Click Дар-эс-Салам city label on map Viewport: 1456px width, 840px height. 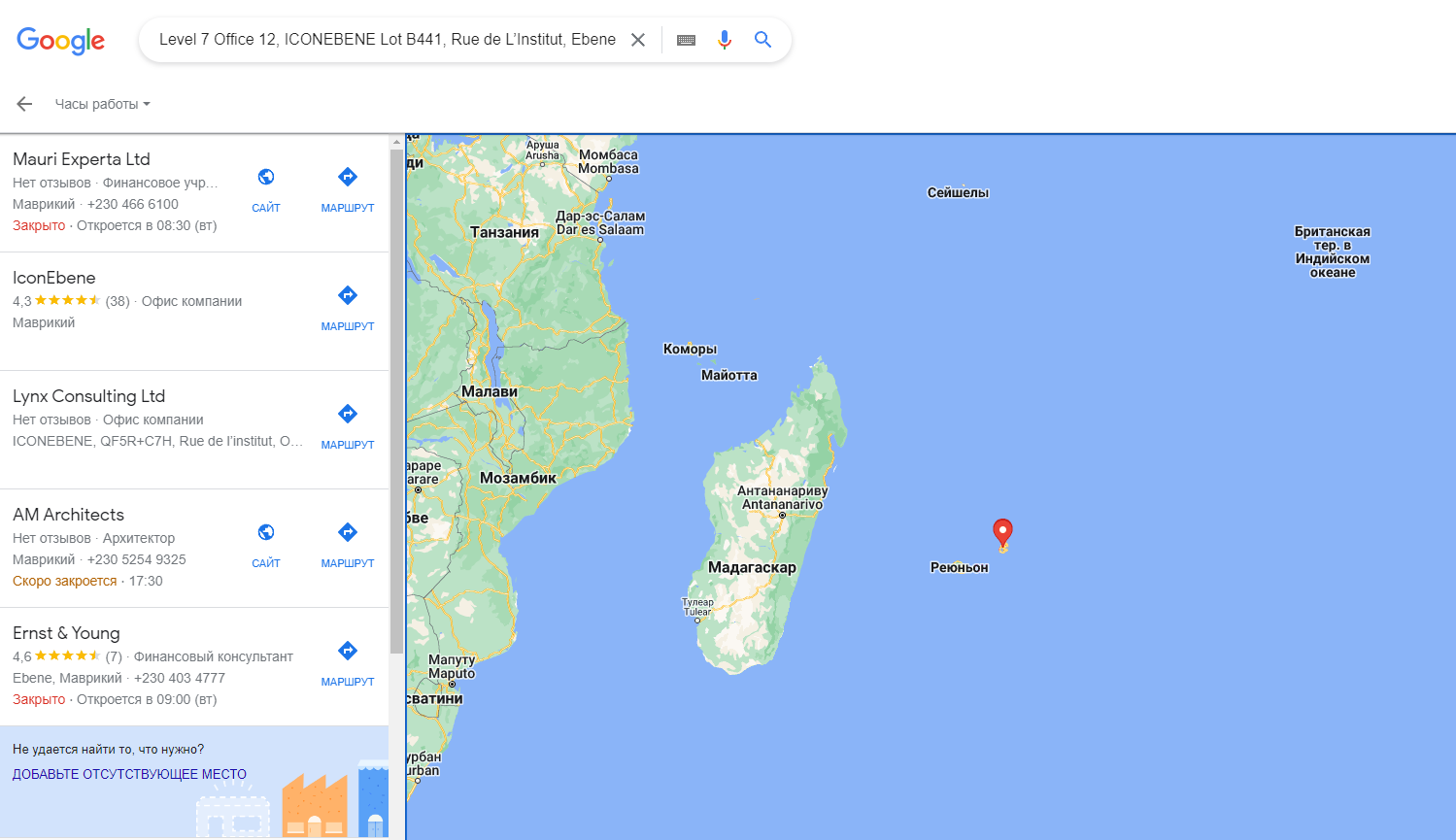point(600,223)
